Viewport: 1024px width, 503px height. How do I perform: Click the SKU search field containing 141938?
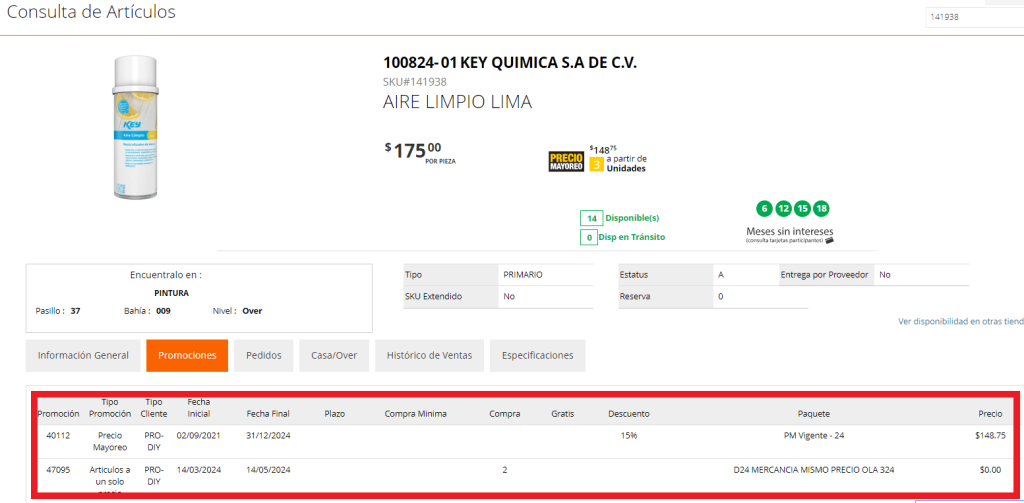[974, 17]
